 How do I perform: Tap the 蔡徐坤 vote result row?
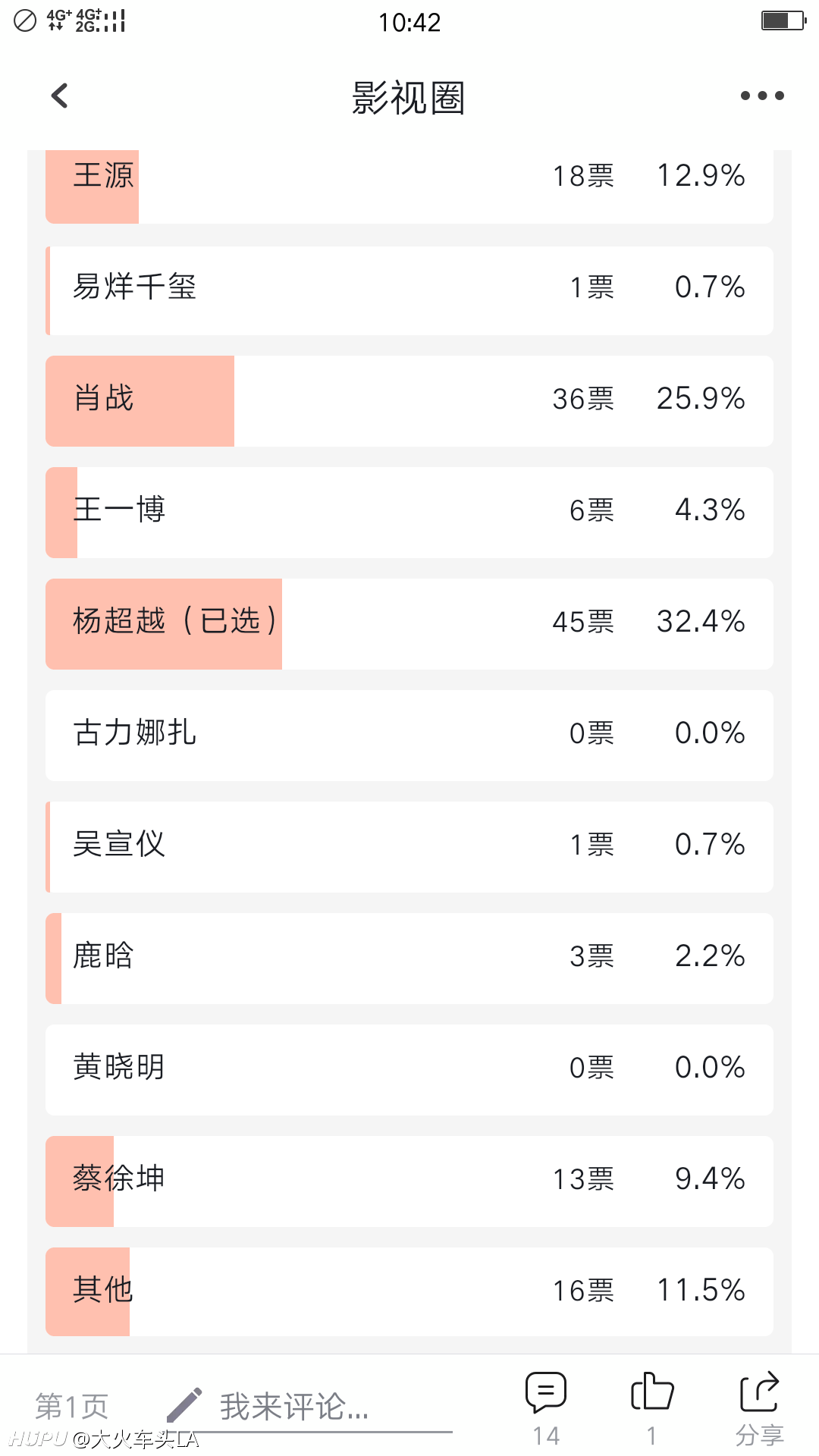[409, 1181]
